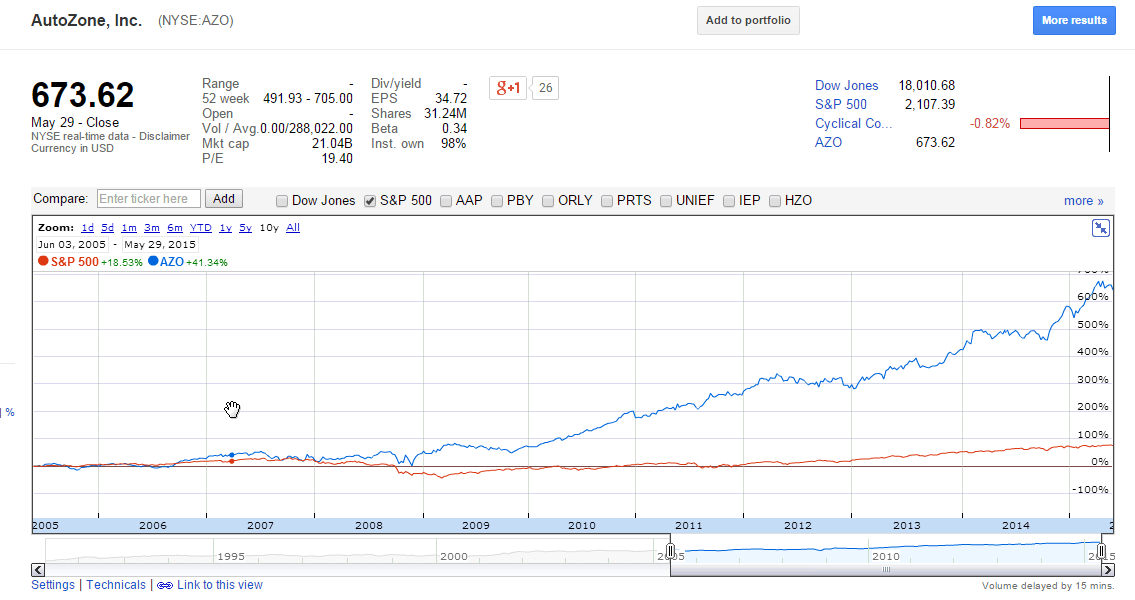This screenshot has width=1135, height=600.
Task: Toggle the Dow Jones comparison checkbox
Action: 282,201
